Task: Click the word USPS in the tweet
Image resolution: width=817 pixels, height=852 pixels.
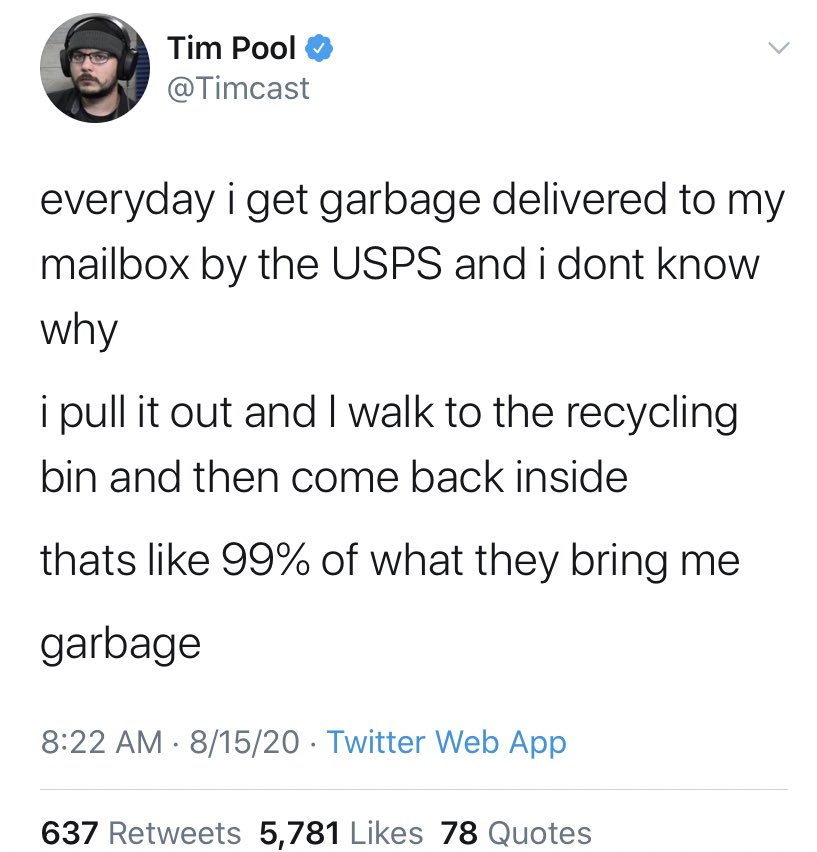Action: pyautogui.click(x=387, y=265)
